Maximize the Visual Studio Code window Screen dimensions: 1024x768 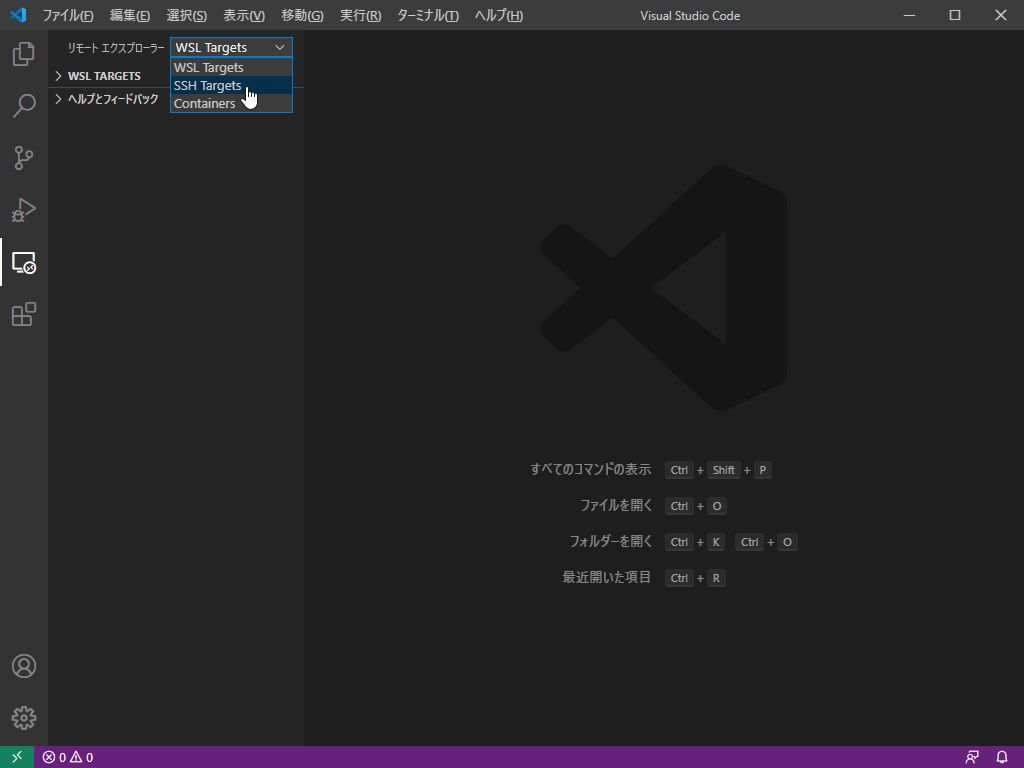tap(955, 15)
